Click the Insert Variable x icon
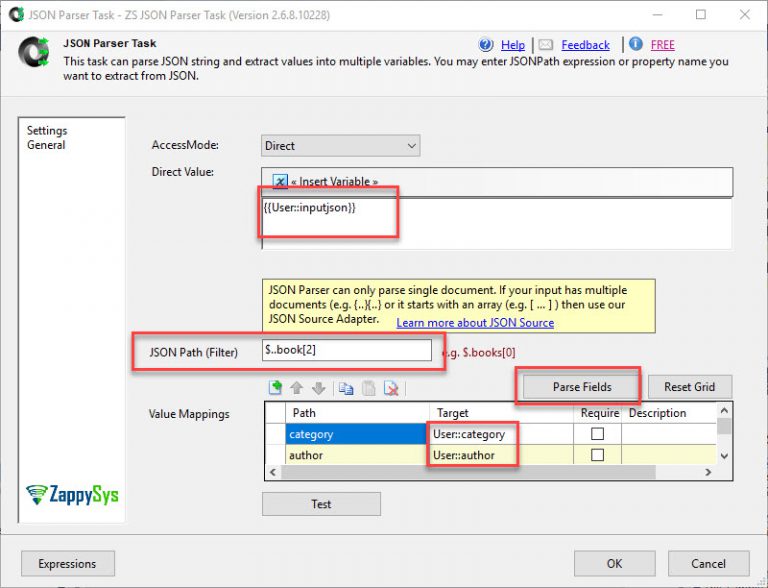The height and width of the screenshot is (588, 768). [280, 182]
